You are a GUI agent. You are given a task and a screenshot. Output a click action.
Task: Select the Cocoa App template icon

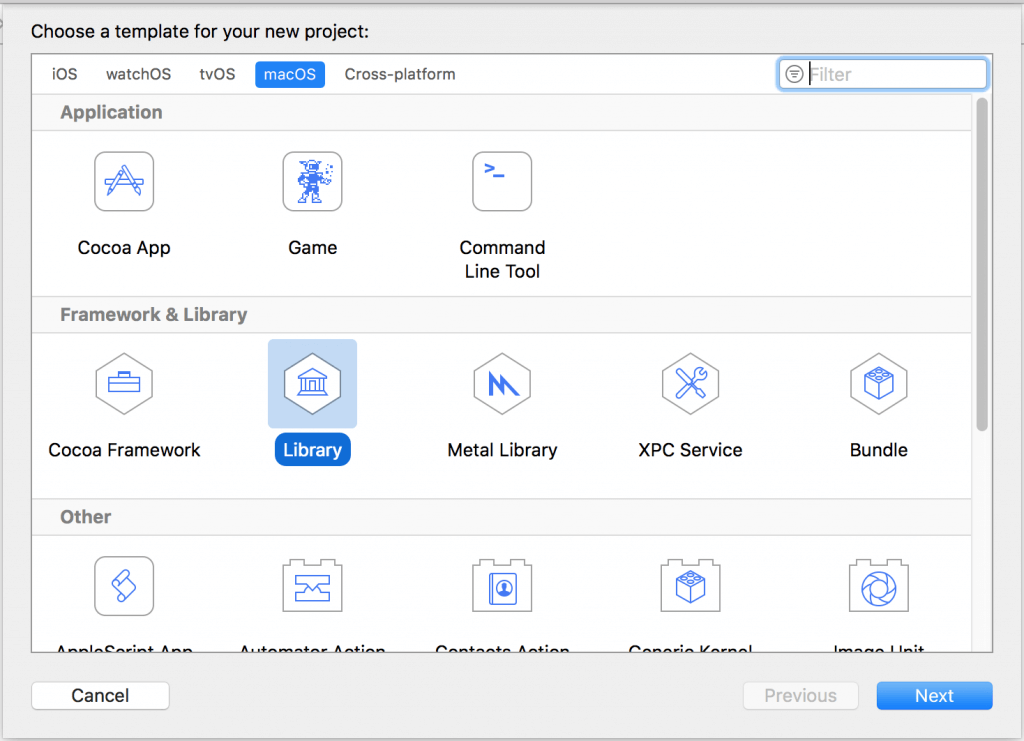pyautogui.click(x=124, y=181)
